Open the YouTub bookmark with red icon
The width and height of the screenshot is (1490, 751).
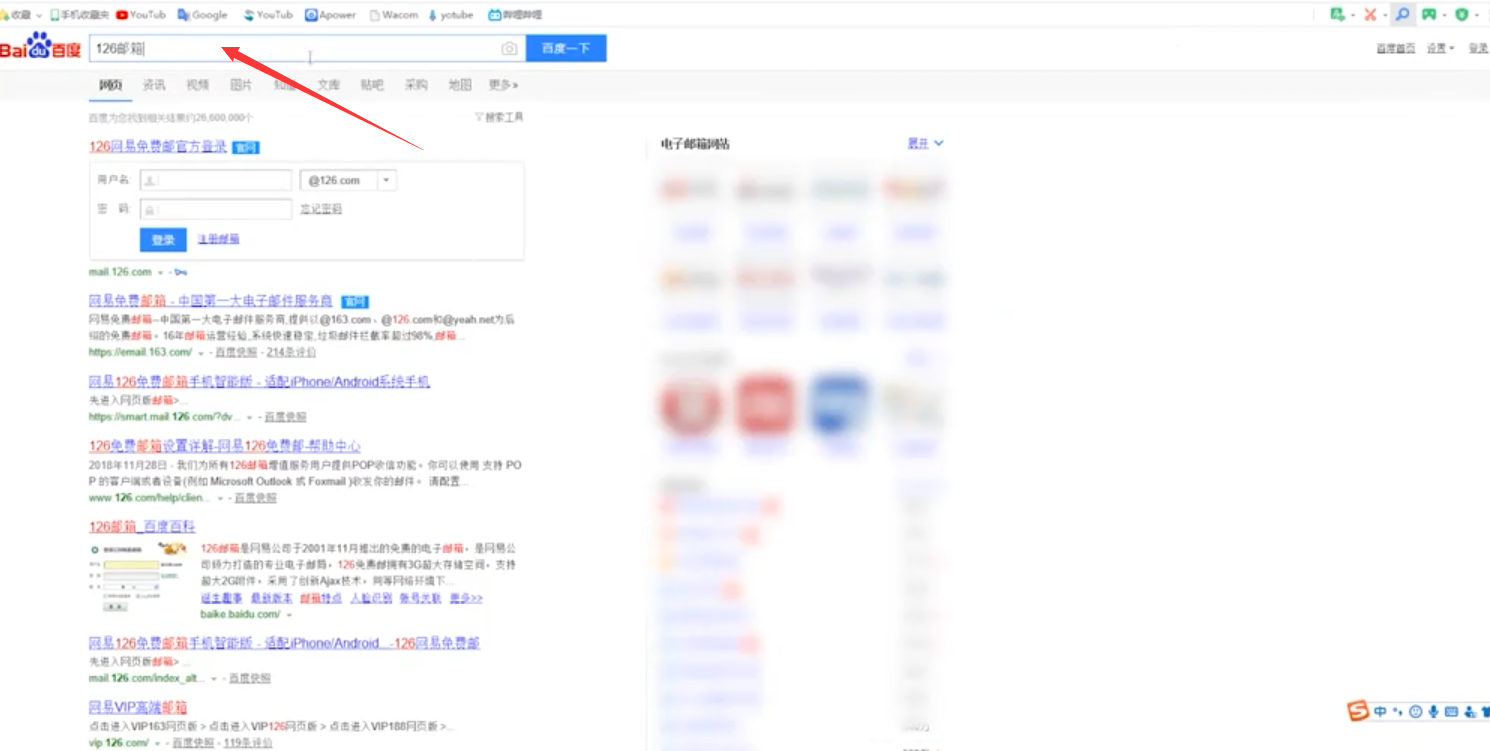pos(141,15)
